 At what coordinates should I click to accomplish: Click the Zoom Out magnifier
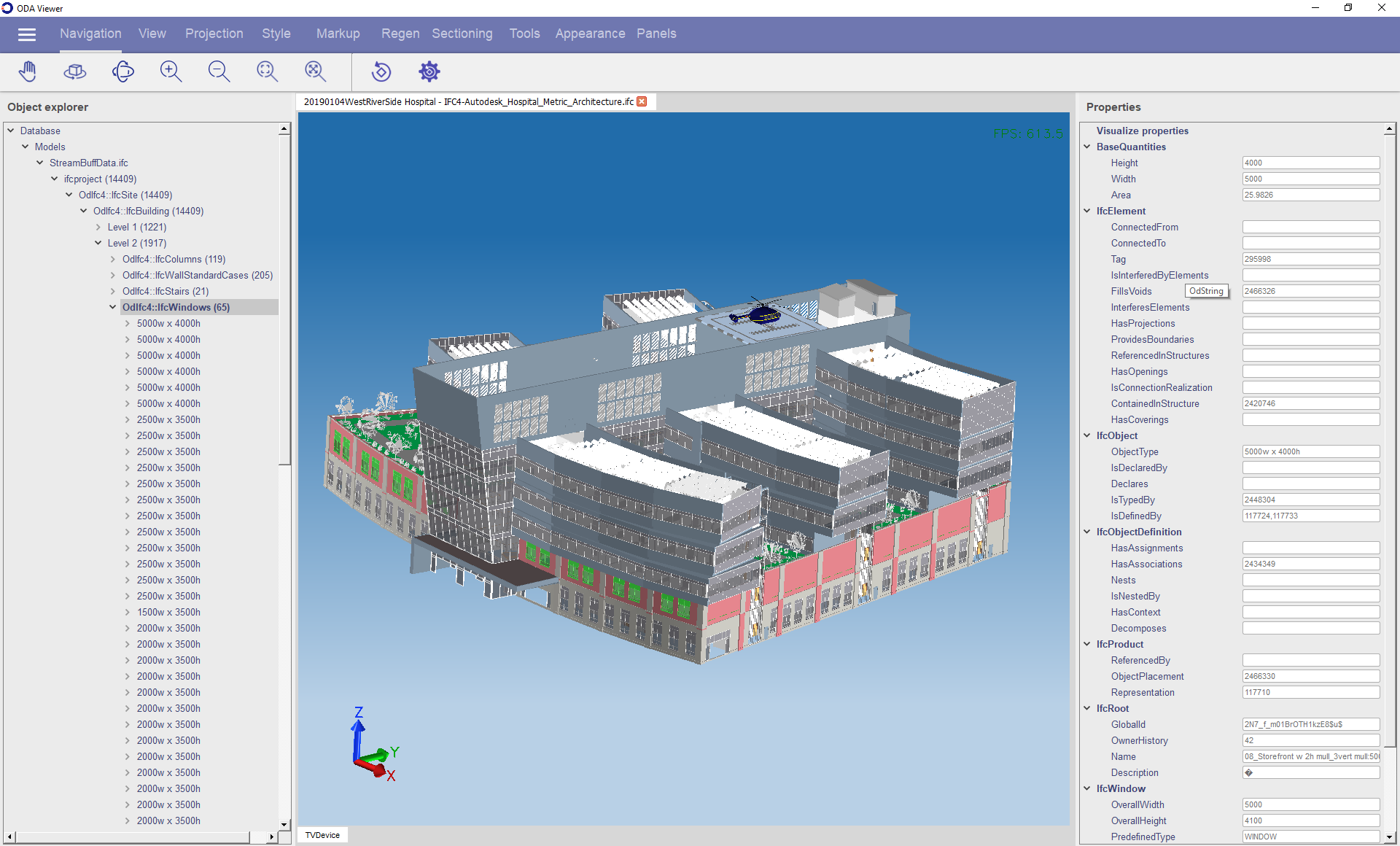(x=219, y=71)
